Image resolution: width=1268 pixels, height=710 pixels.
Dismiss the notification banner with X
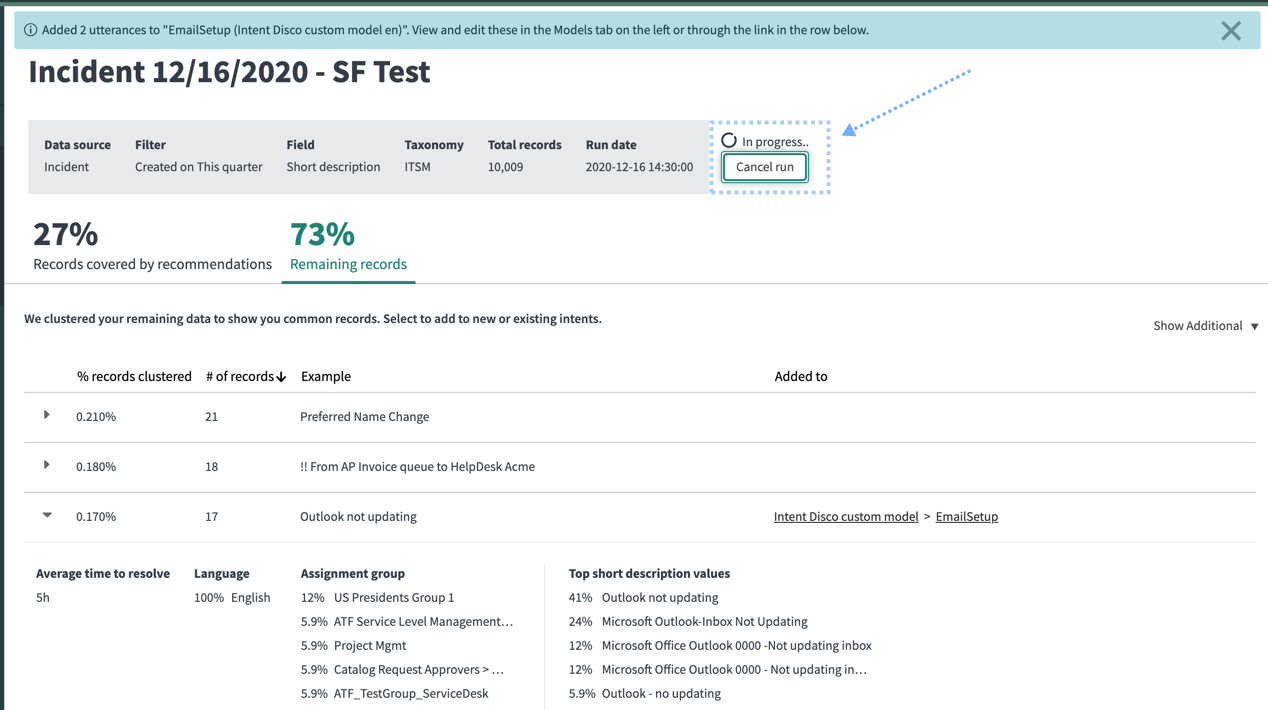click(1231, 31)
